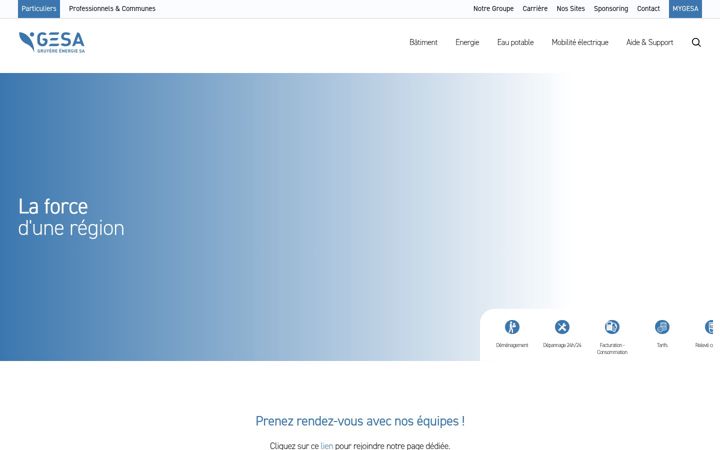Open the Energie menu
Screen dimensions: 720x450
[467, 42]
